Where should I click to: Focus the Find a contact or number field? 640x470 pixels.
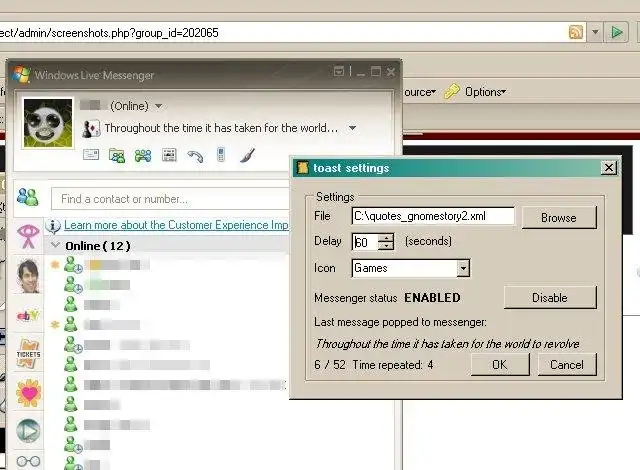click(170, 199)
